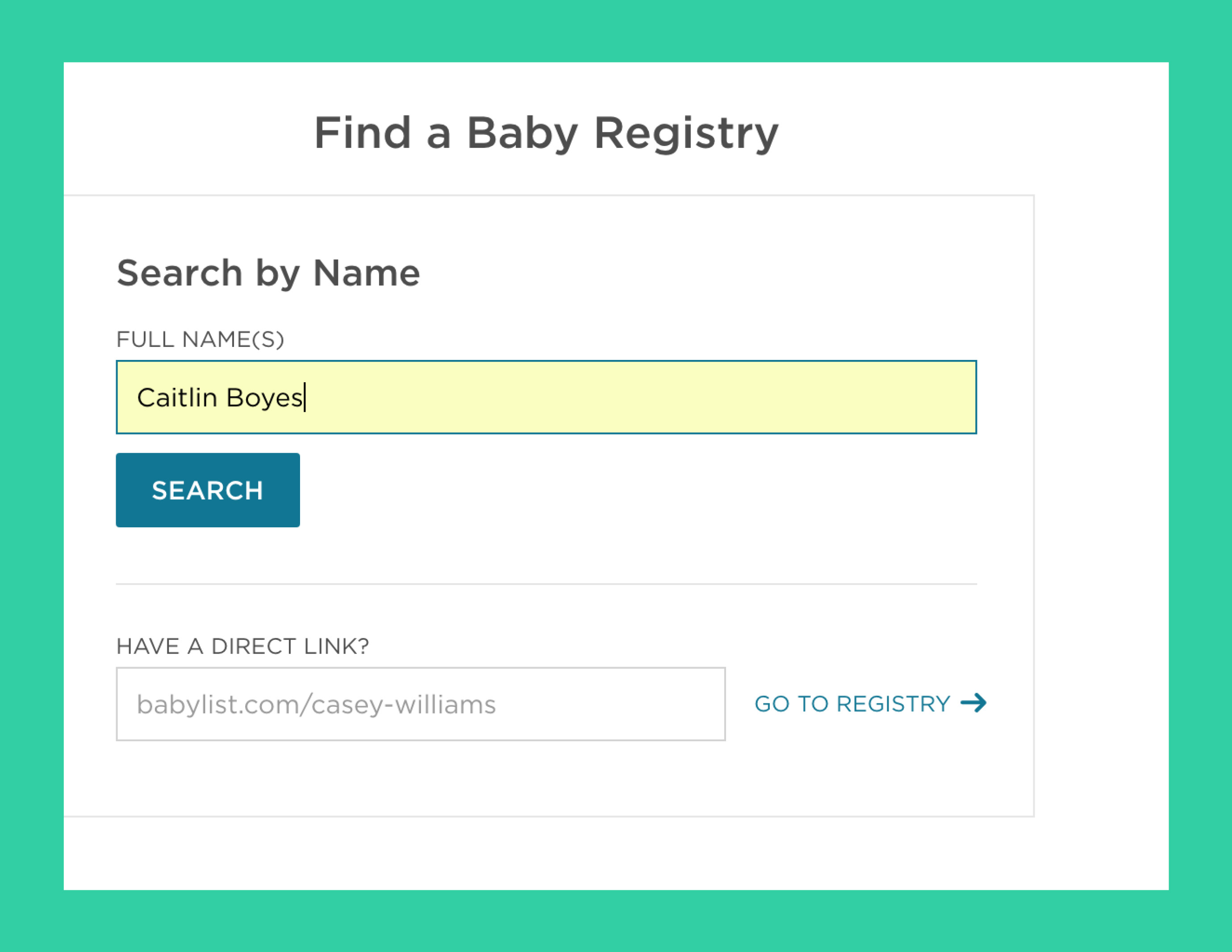Click the word Registry in the page title
Viewport: 1232px width, 952px height.
(x=686, y=133)
